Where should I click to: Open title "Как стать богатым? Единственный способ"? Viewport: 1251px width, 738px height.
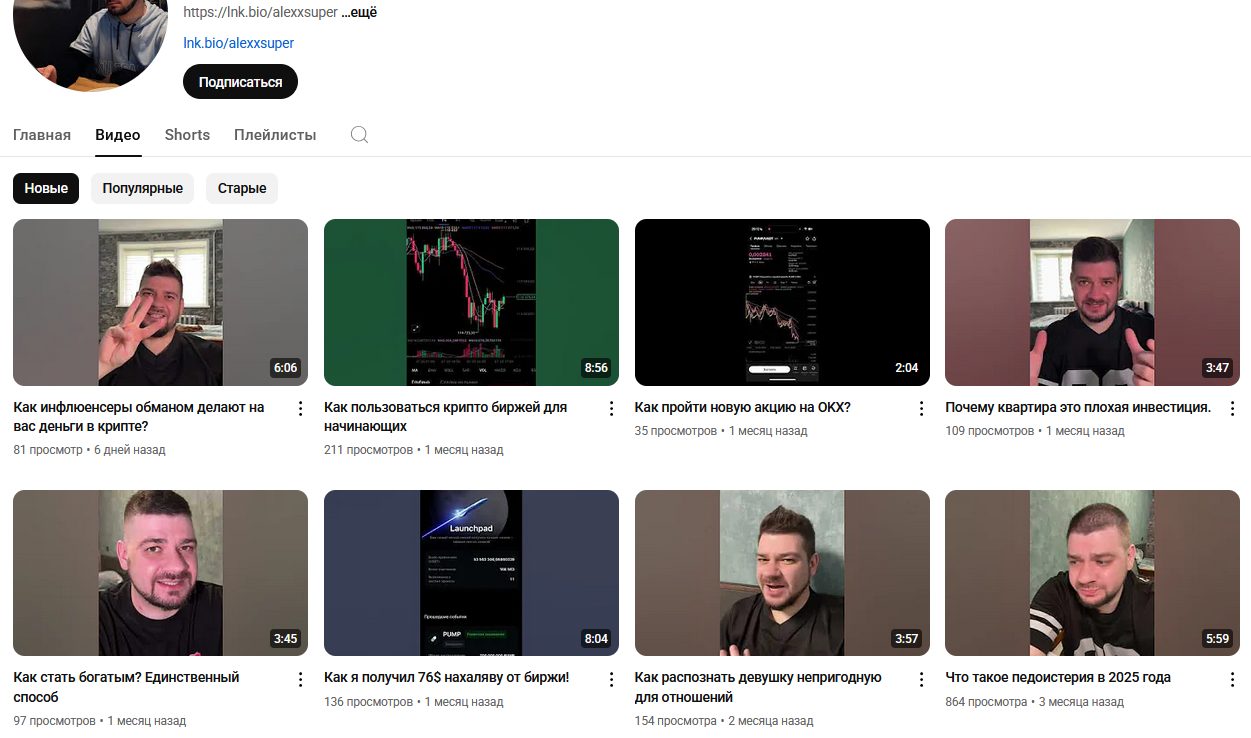coord(126,687)
